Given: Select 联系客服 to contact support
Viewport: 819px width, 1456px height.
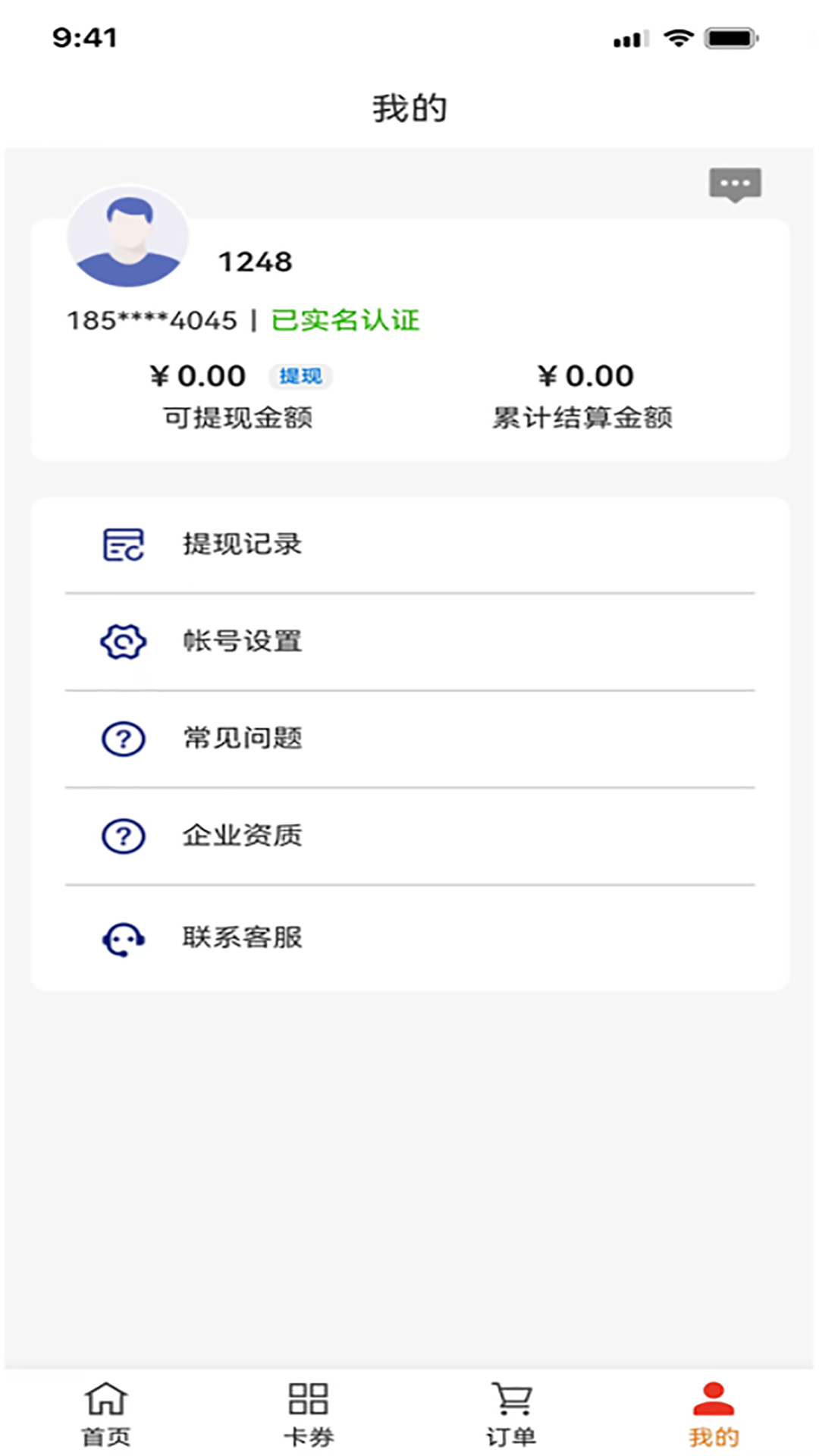Looking at the screenshot, I should pyautogui.click(x=243, y=938).
